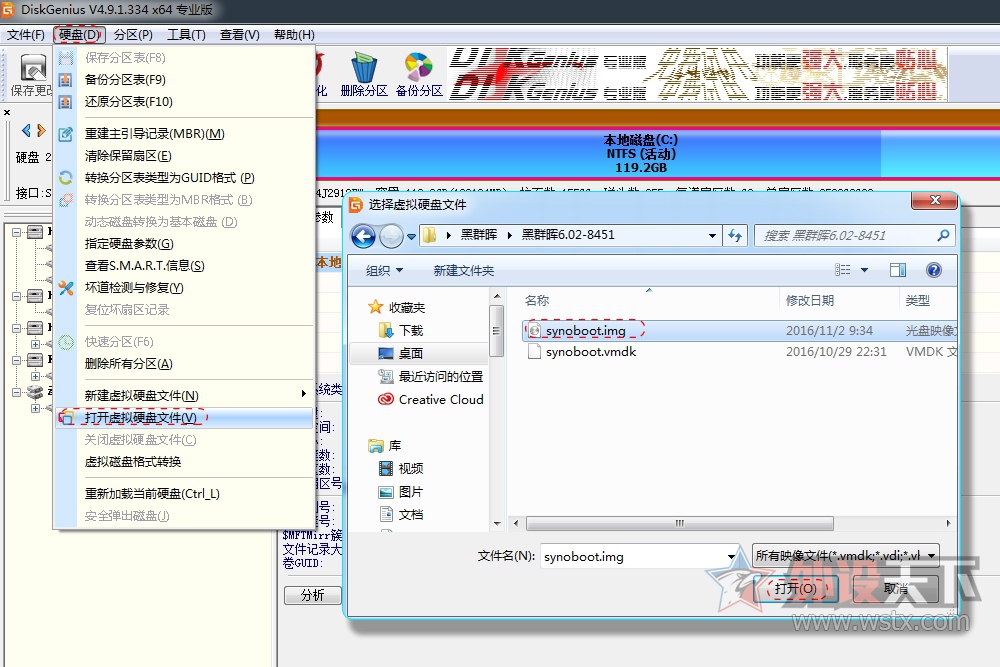Click the Back button in file dialog
Image resolution: width=1000 pixels, height=667 pixels.
pos(364,236)
